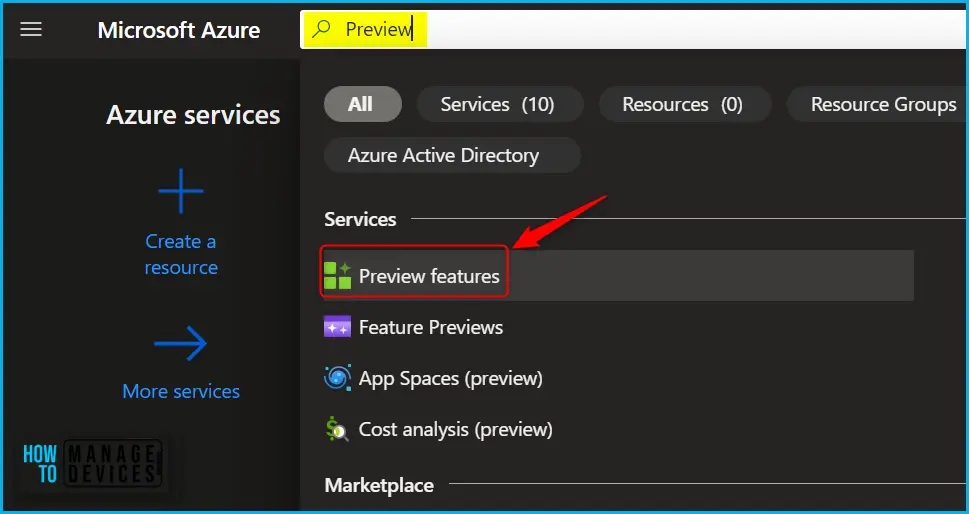Filter results by Resources (0)

tap(685, 104)
